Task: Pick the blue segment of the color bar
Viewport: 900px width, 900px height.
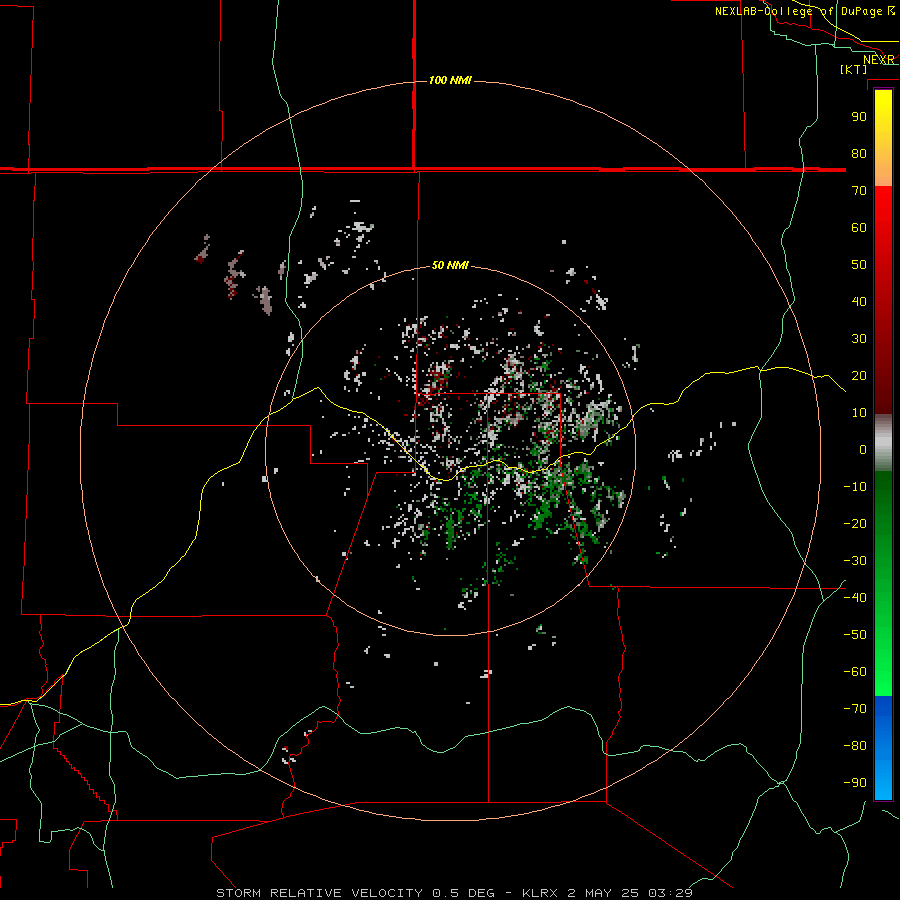Action: (x=883, y=748)
